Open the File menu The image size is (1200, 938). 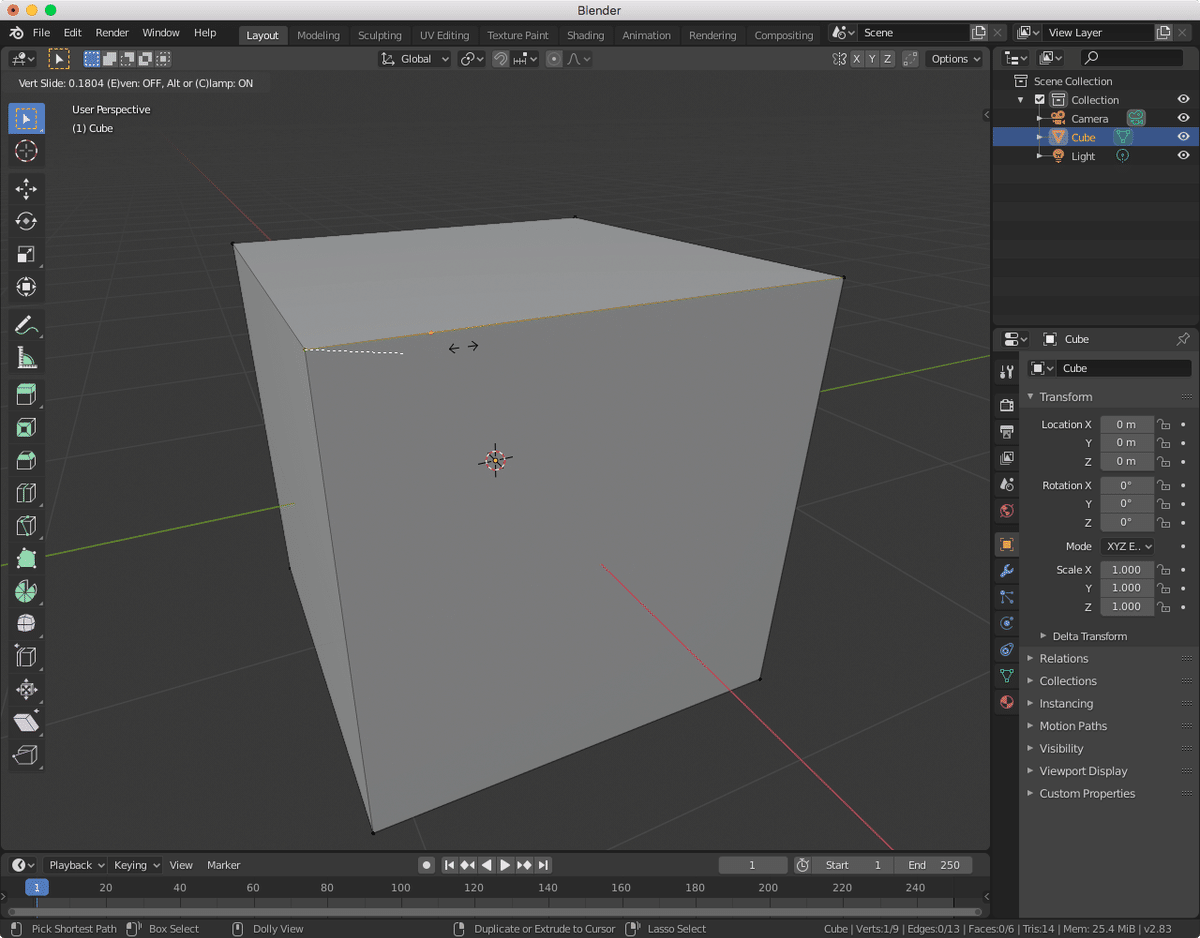pos(41,33)
